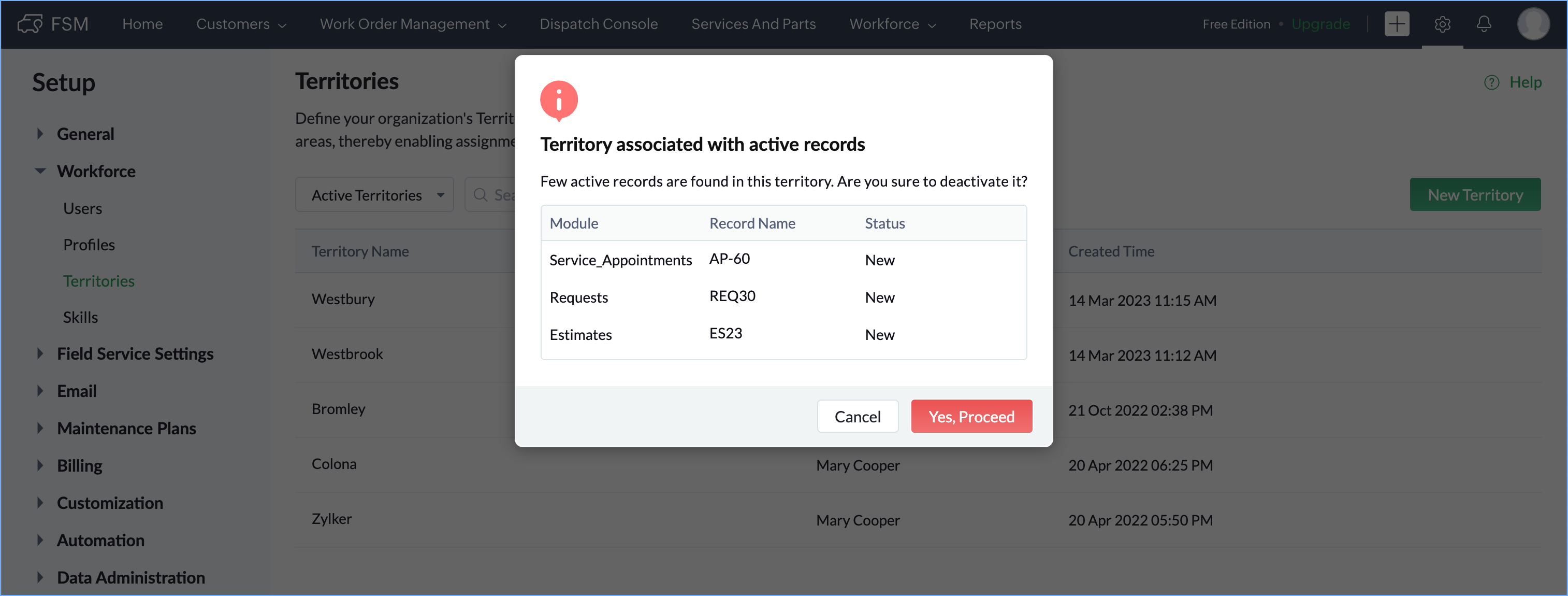Click the user profile avatar

(x=1533, y=24)
